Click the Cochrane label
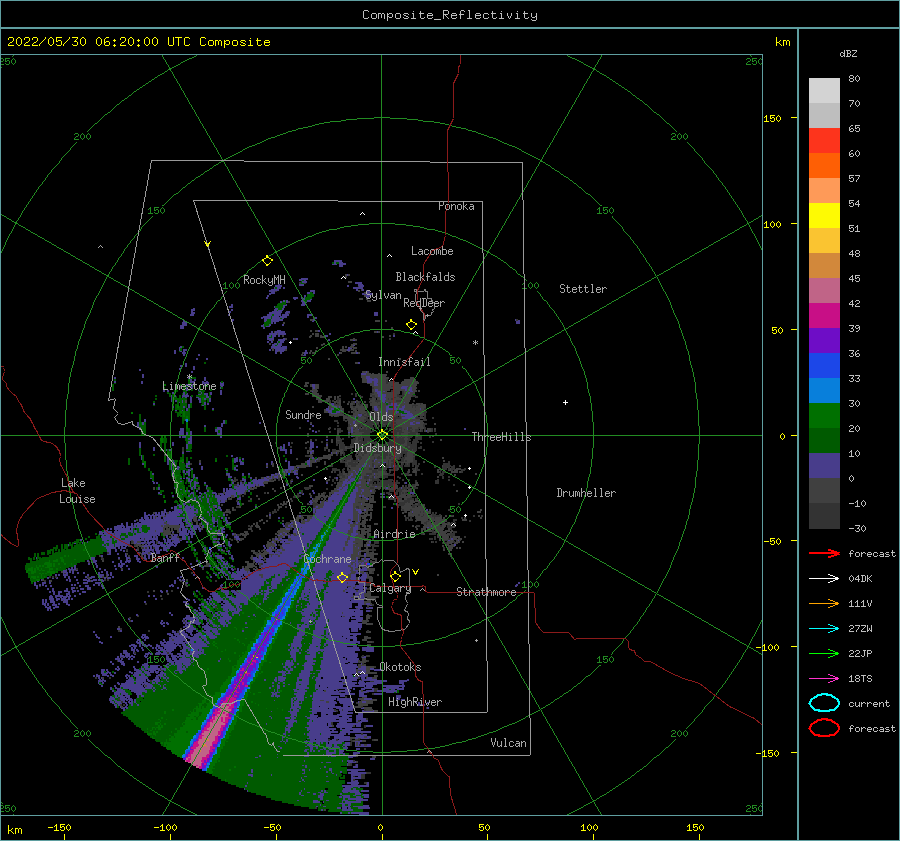The height and width of the screenshot is (841, 900). 327,559
